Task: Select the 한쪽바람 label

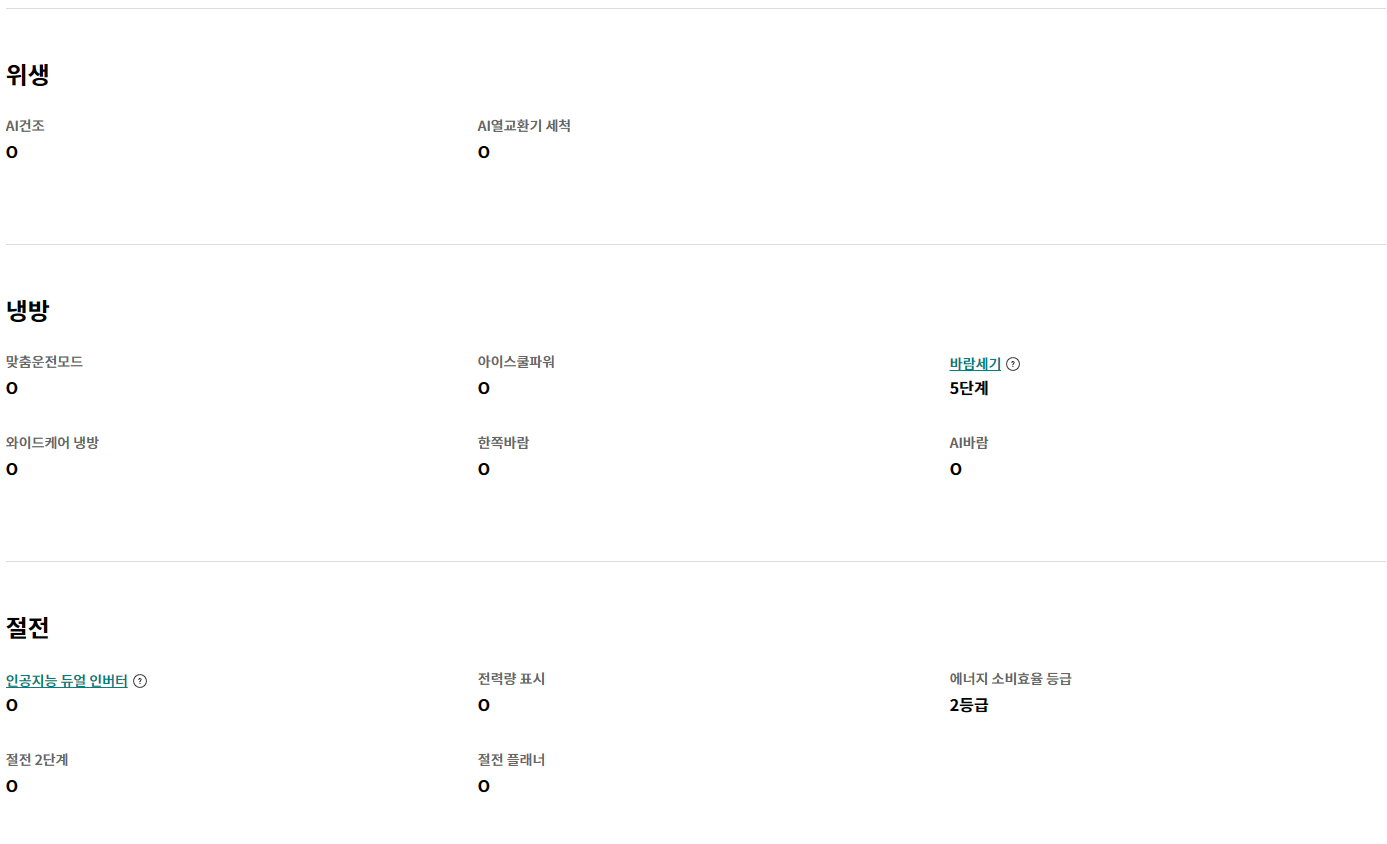Action: click(503, 443)
